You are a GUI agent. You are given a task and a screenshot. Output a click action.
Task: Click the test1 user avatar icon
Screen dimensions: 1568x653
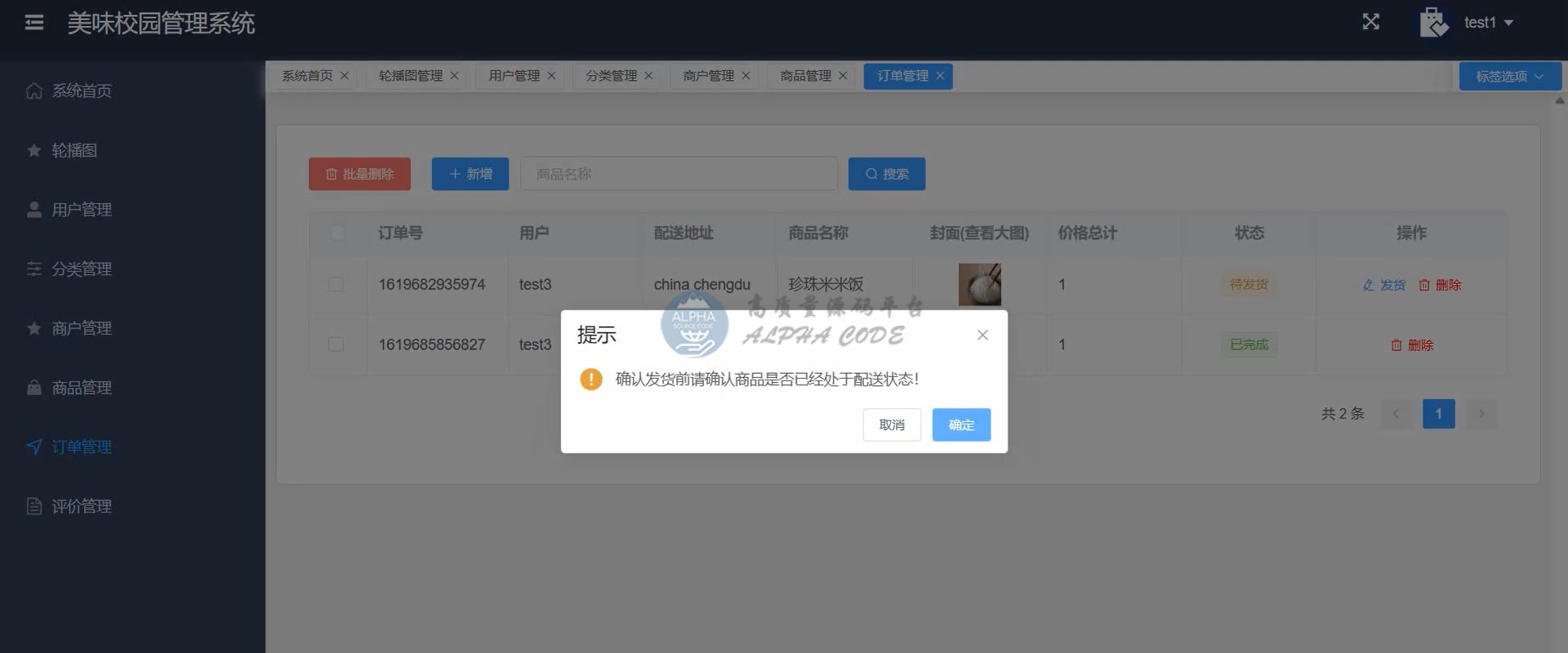(x=1433, y=23)
